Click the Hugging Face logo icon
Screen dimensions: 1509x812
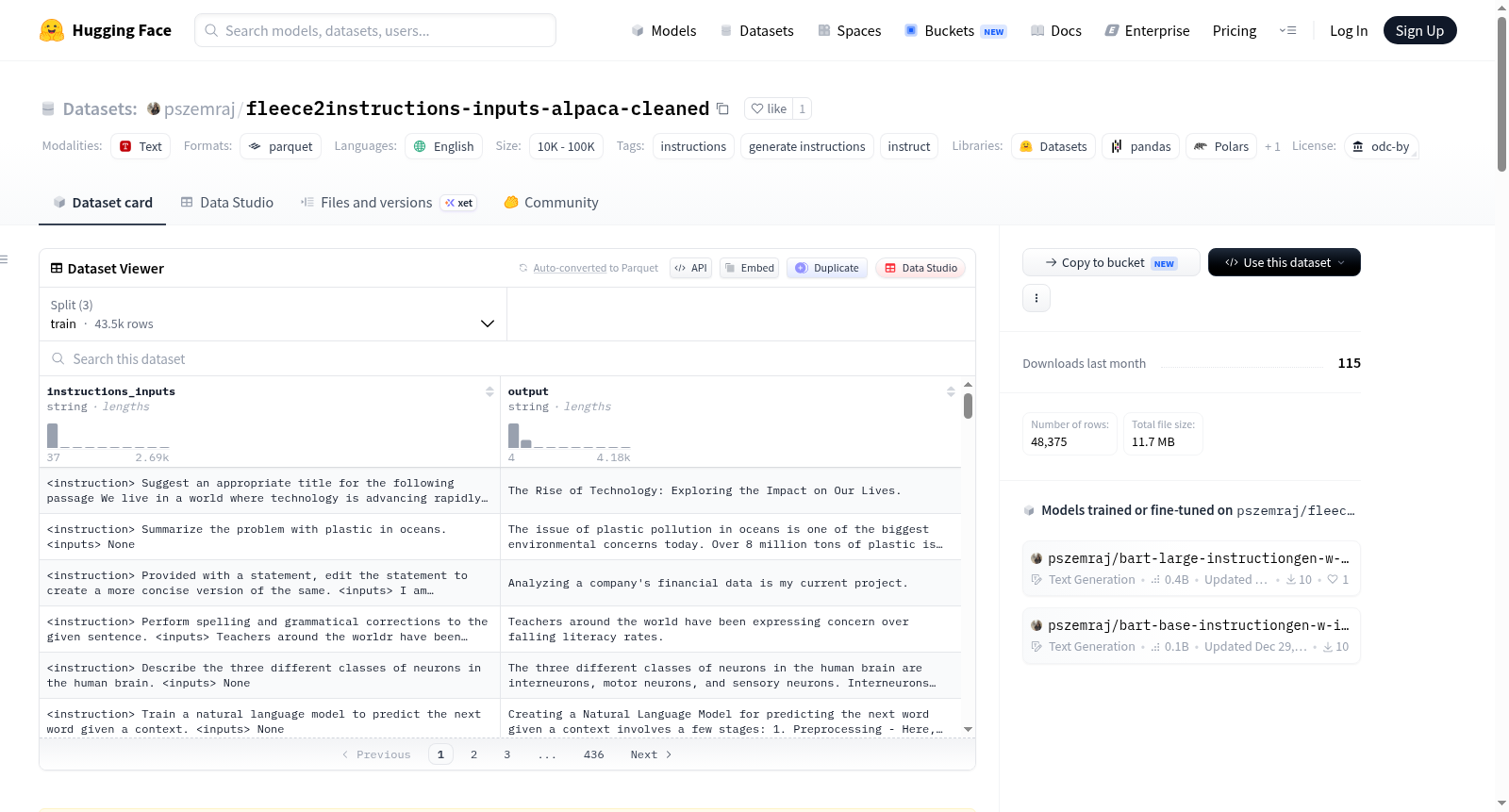tap(52, 30)
